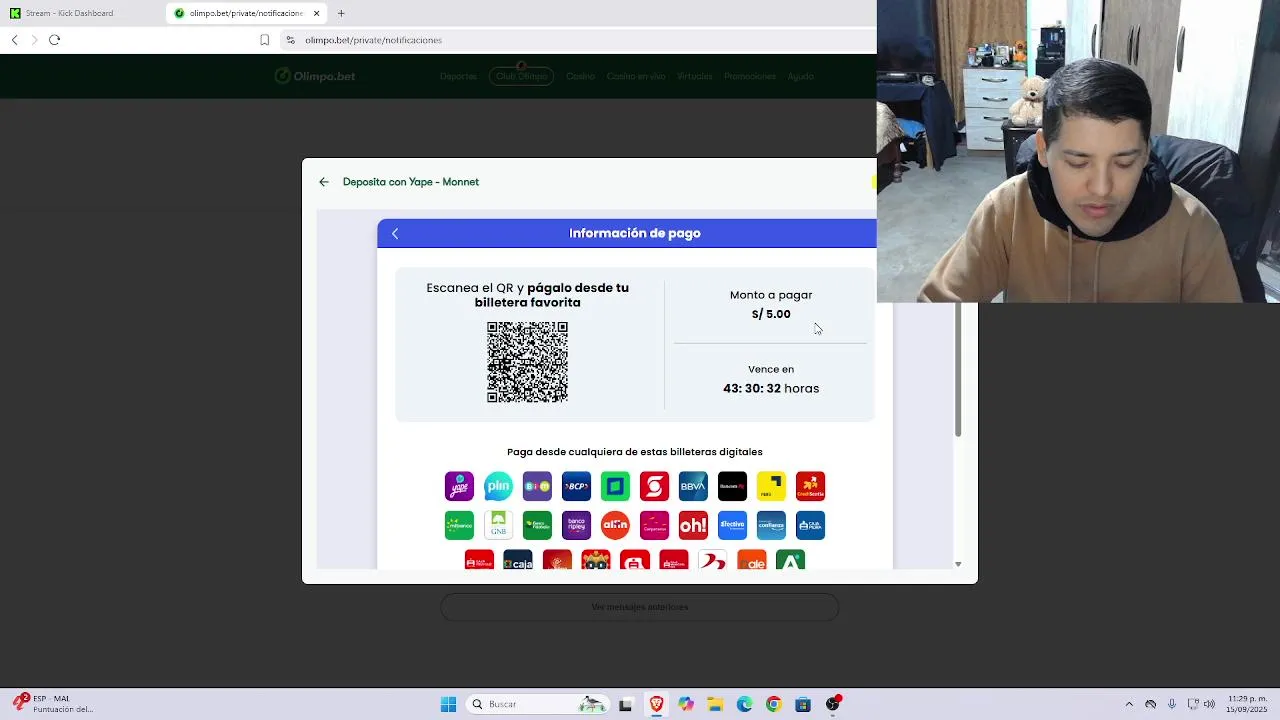The height and width of the screenshot is (720, 1280).
Task: Click the S/ 5.00 amount
Action: coord(771,314)
